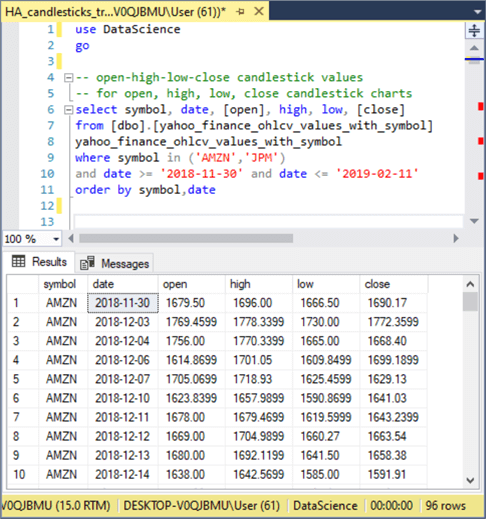
Task: Click the Messages tab icon
Action: [x=87, y=263]
